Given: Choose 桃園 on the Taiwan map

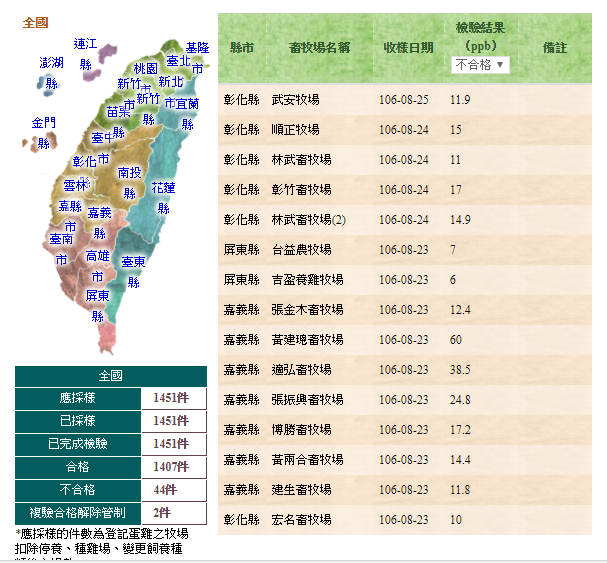Looking at the screenshot, I should 146,69.
